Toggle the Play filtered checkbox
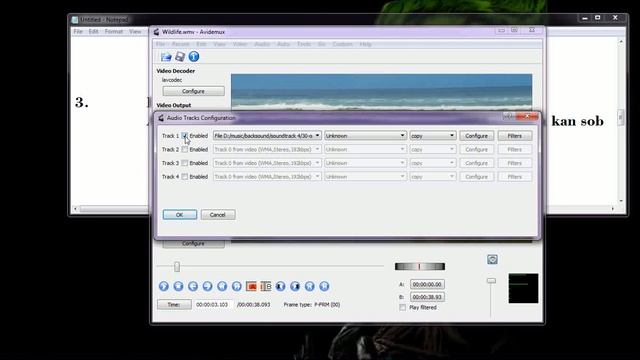Viewport: 640px width, 360px height. pos(402,307)
